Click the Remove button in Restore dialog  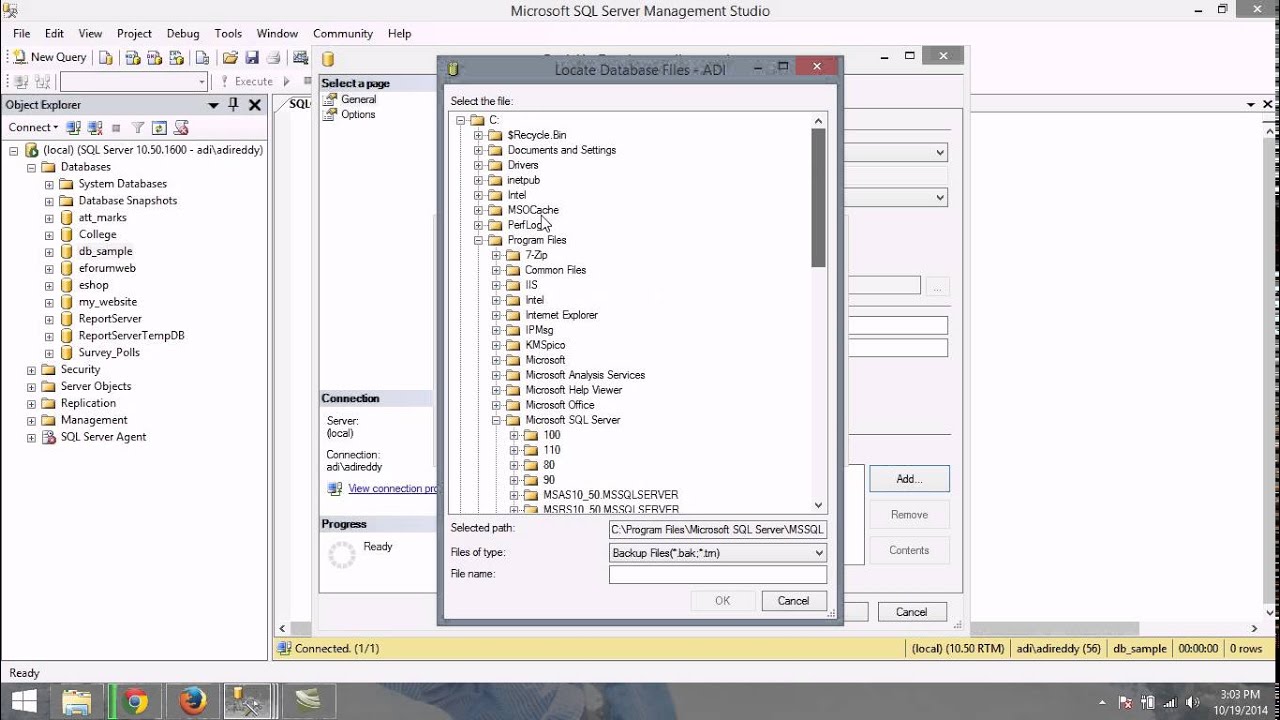(x=909, y=515)
